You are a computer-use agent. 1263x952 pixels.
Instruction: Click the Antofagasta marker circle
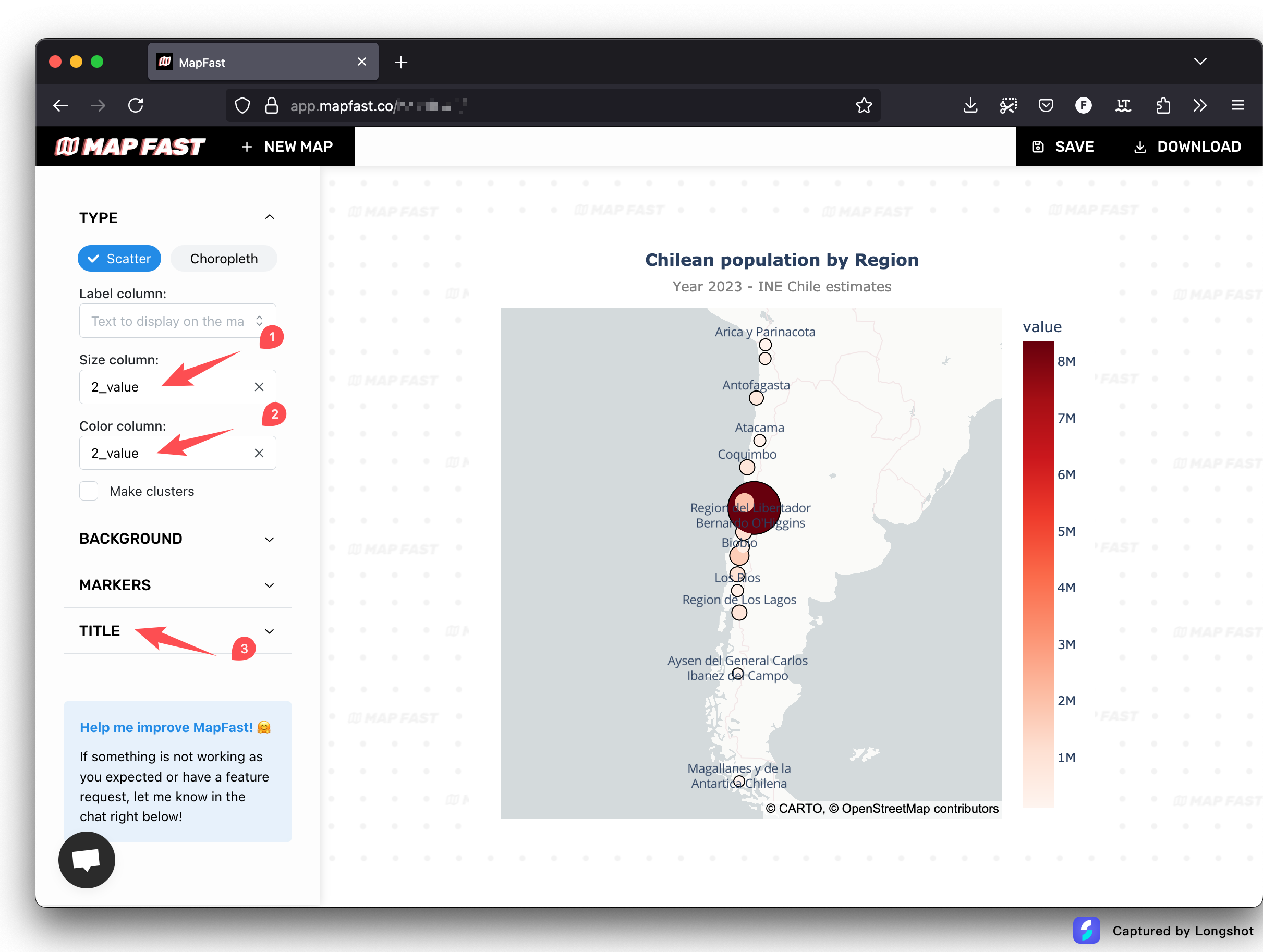[757, 398]
